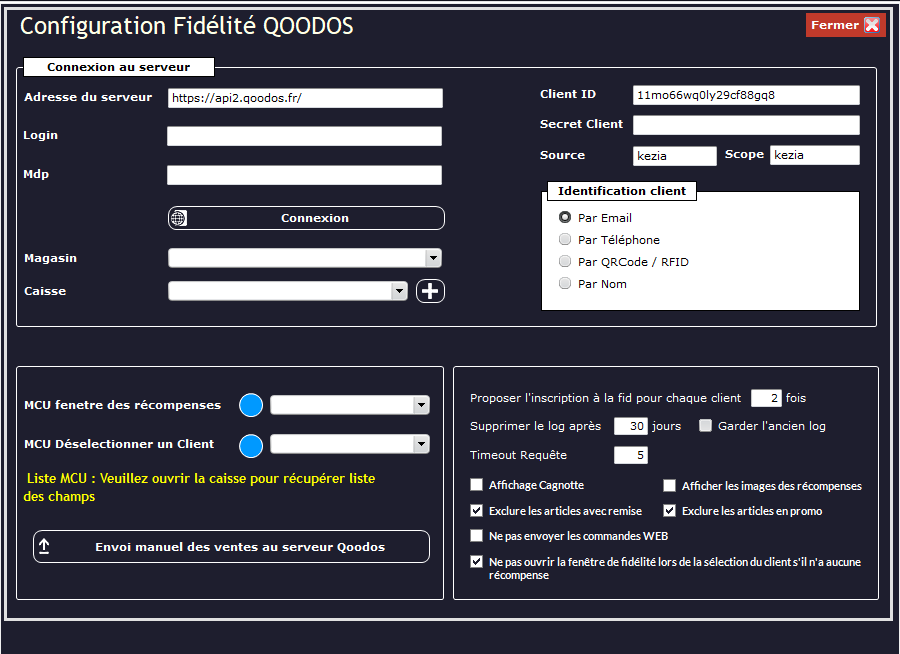The height and width of the screenshot is (654, 900).
Task: Open MCU fenetre des récompenses dropdown
Action: (421, 405)
